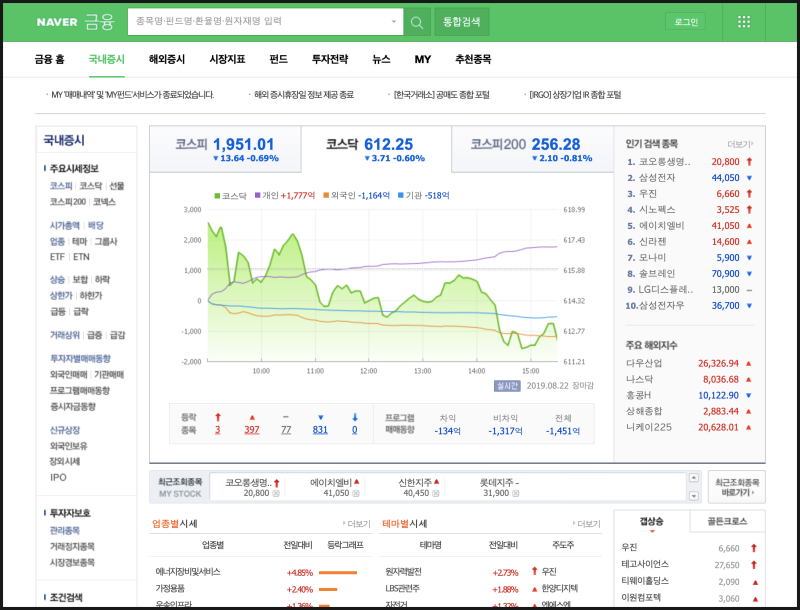Click the down arrow in recent stocks list

tap(693, 495)
